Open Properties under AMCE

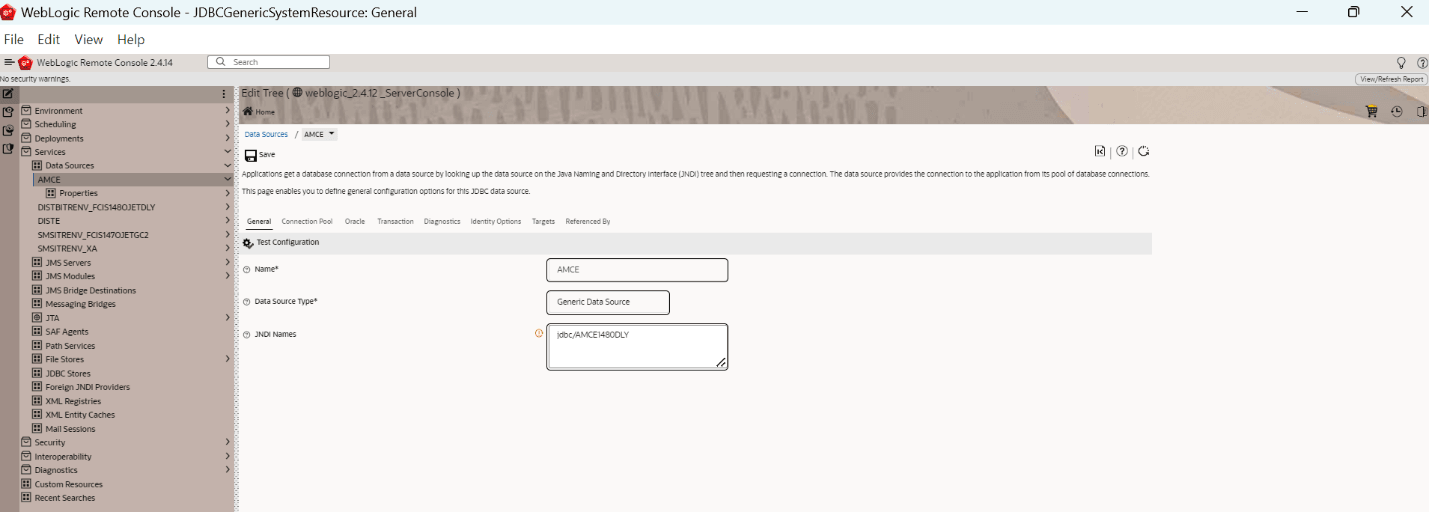78,193
